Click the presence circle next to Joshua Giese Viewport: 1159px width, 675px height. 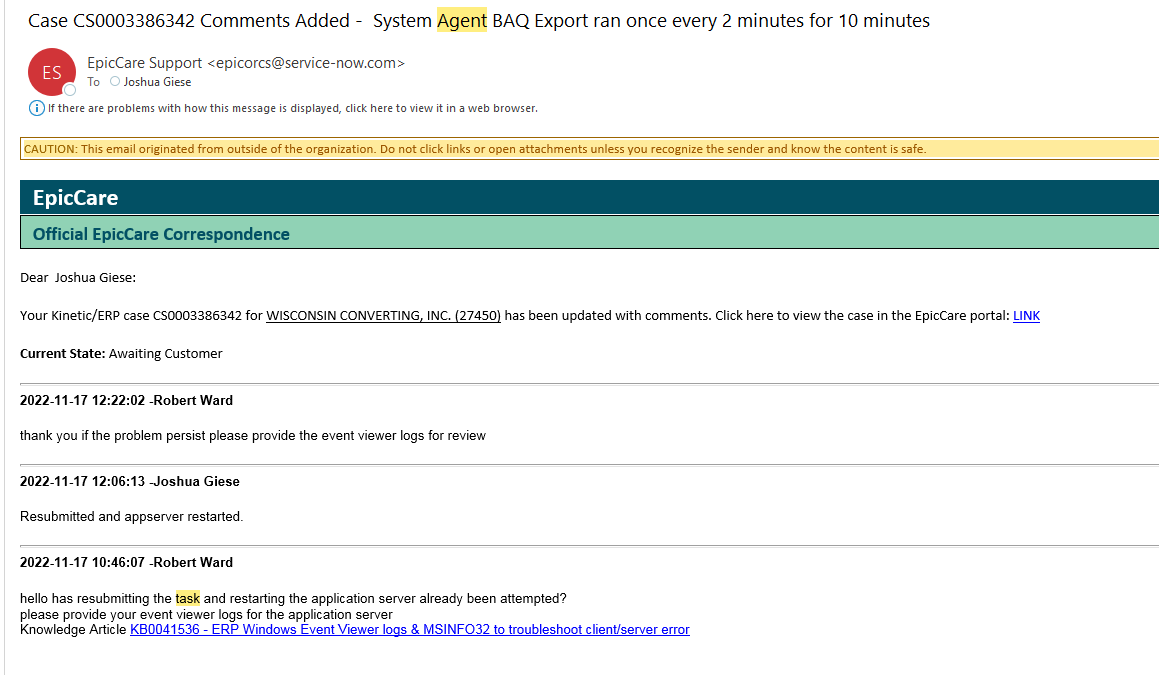[115, 81]
